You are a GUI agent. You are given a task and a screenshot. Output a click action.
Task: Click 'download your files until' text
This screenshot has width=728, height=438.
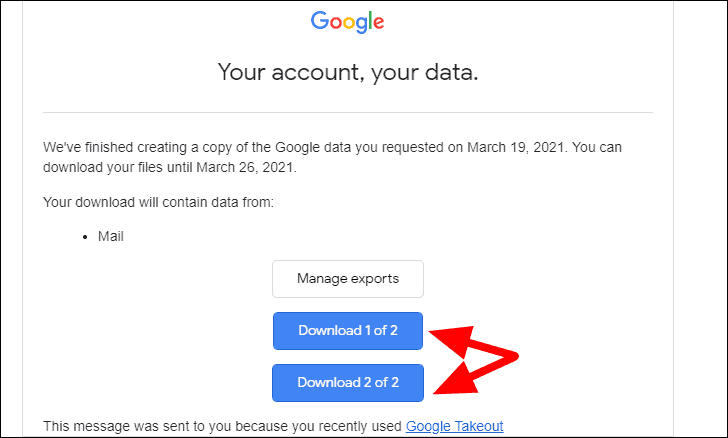coord(118,167)
